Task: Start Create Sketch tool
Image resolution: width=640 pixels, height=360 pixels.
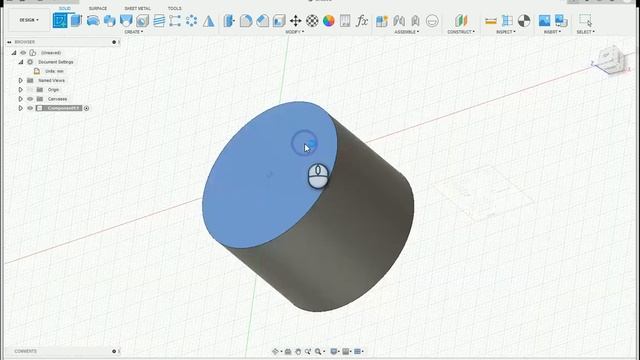Action: click(x=60, y=20)
